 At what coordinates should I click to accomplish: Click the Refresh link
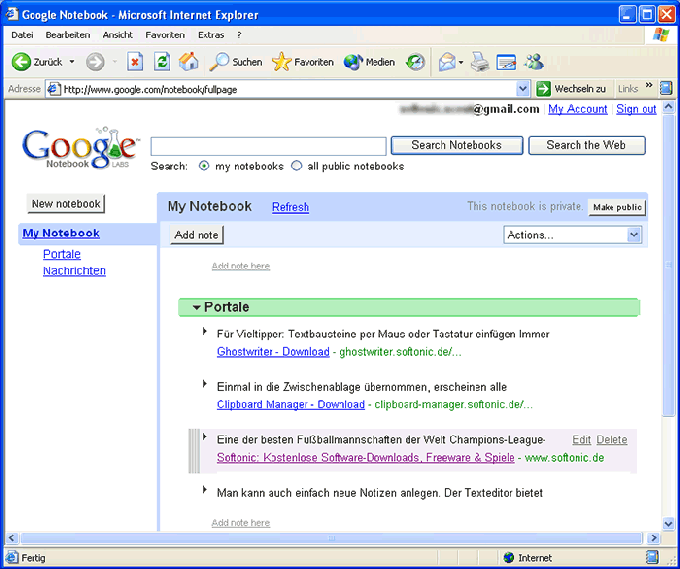[x=291, y=207]
